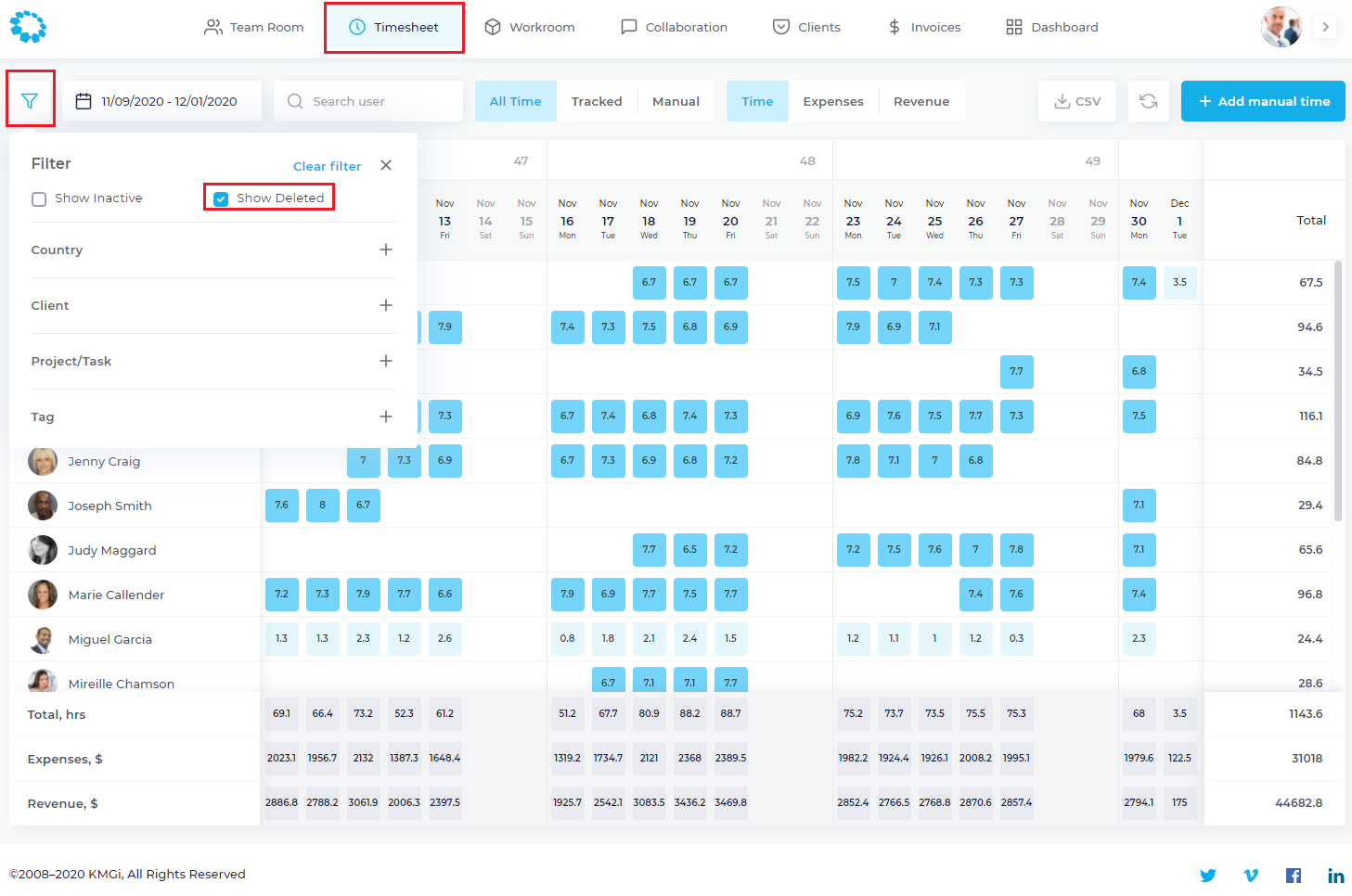
Task: Open the LinkedIn footer icon
Action: pos(1335,875)
